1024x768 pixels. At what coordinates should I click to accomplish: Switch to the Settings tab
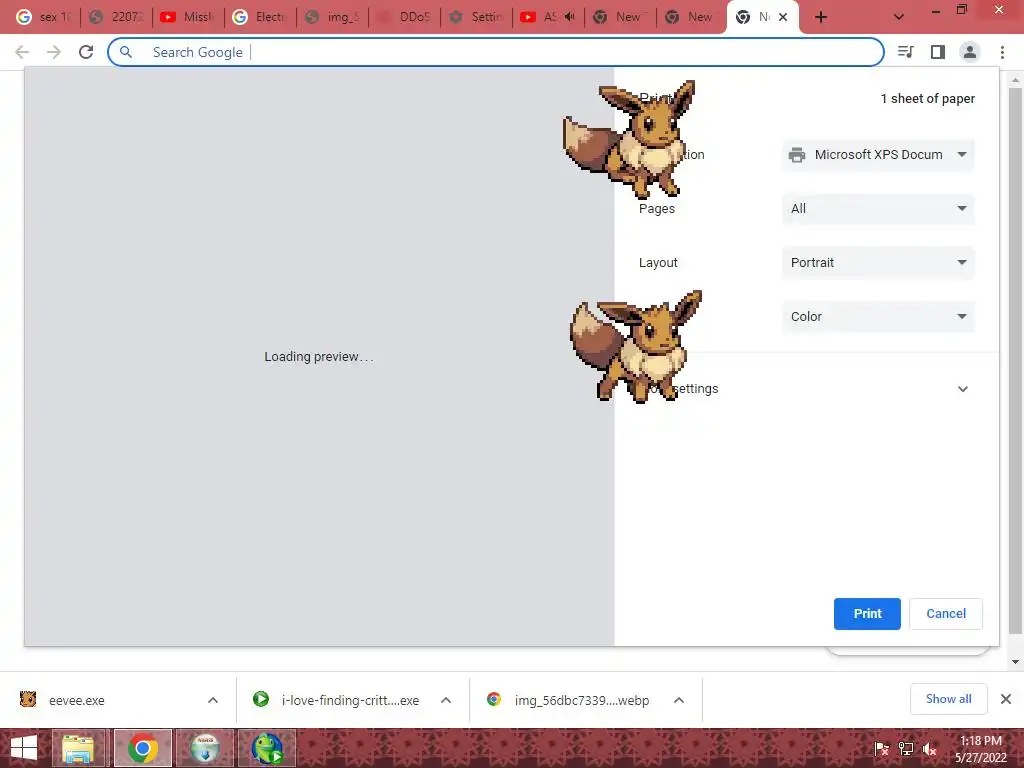[477, 17]
